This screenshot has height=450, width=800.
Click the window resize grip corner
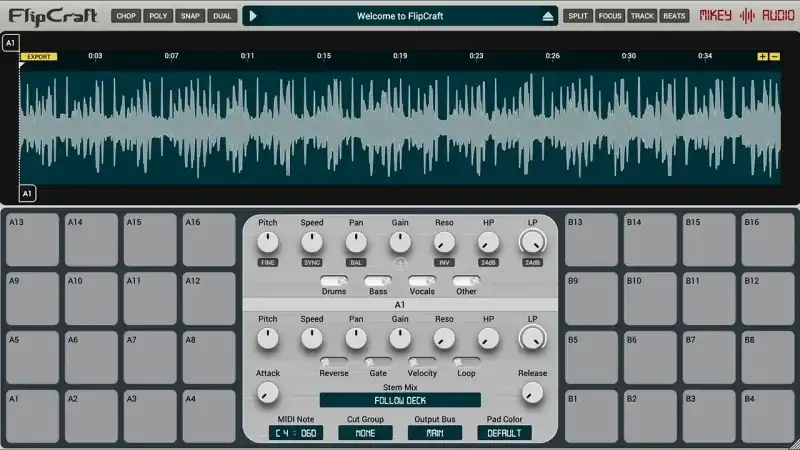pyautogui.click(x=795, y=445)
